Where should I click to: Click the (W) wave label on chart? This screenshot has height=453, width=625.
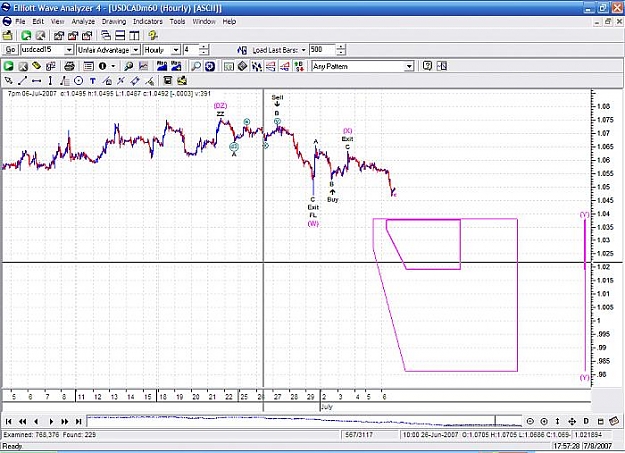point(313,224)
